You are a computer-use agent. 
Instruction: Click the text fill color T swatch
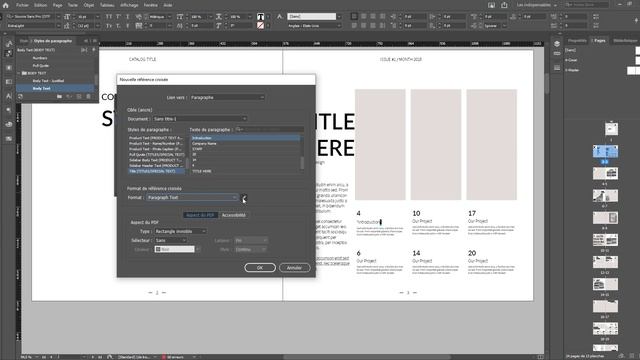point(260,17)
